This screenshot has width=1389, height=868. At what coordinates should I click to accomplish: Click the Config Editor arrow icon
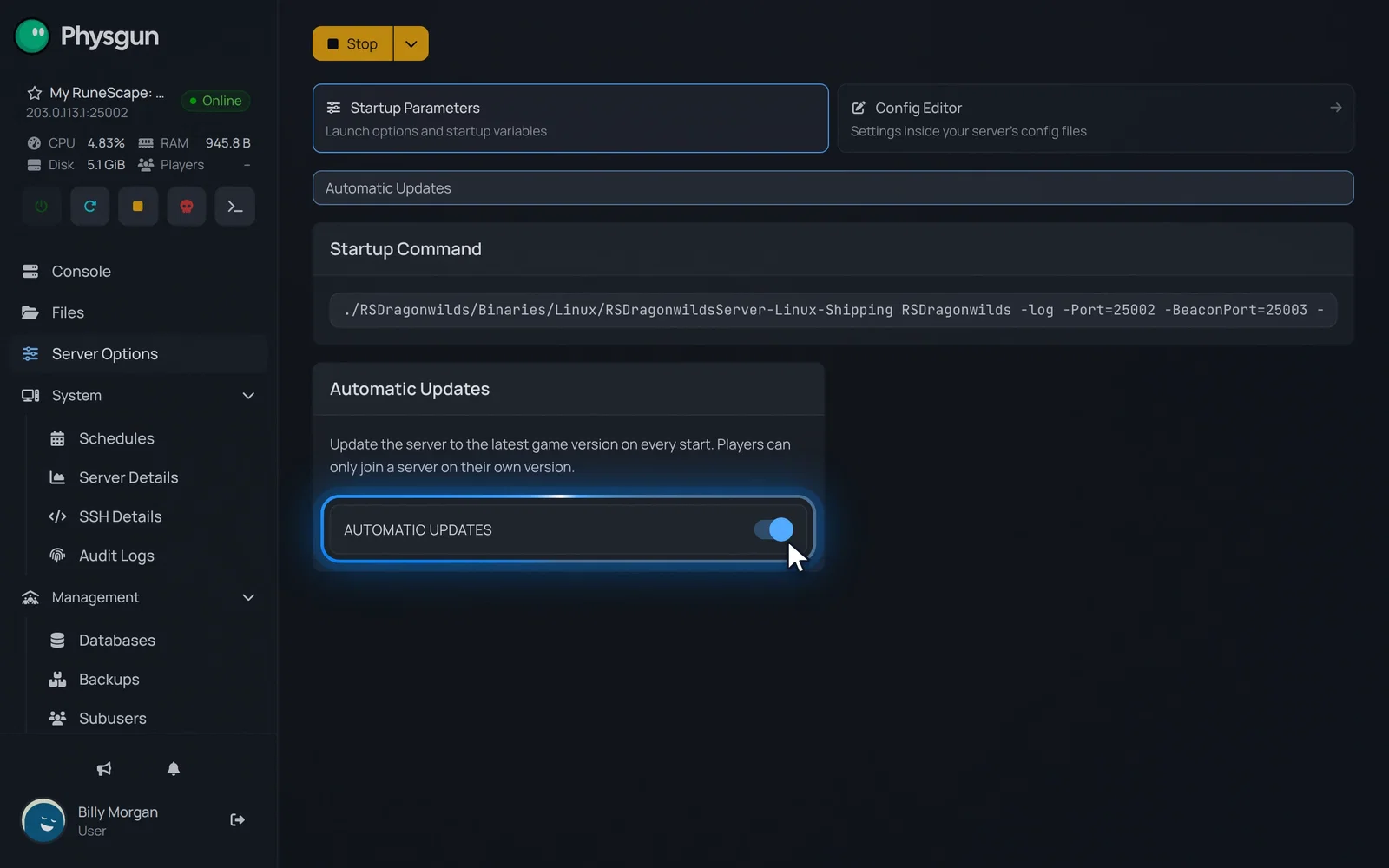click(x=1336, y=108)
